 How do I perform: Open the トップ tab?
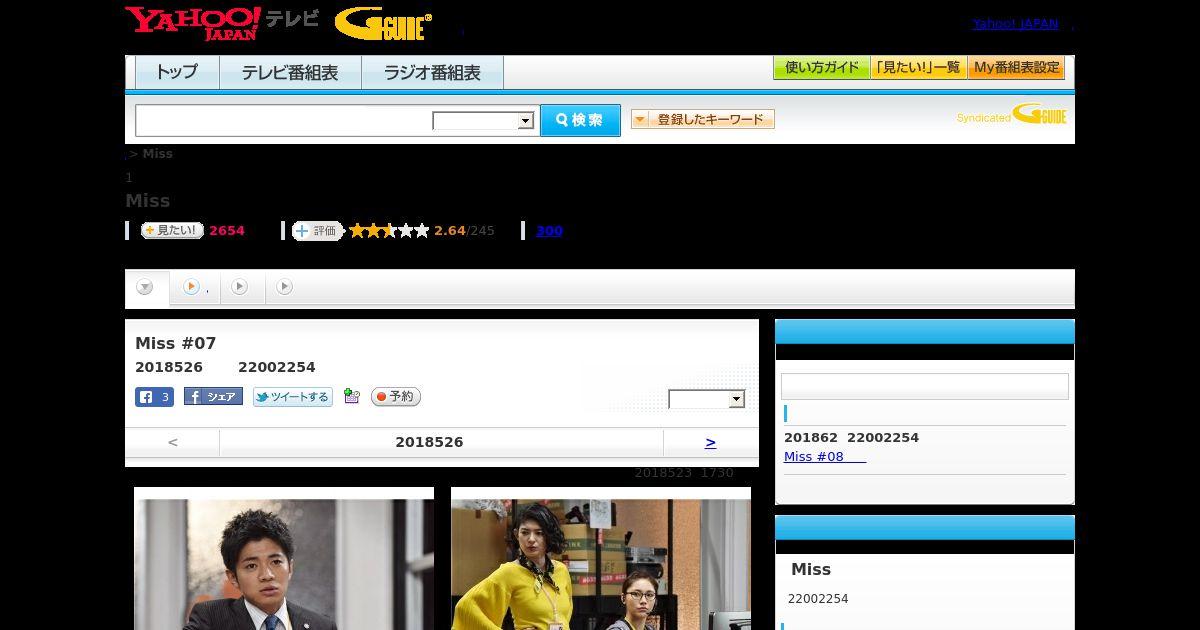pos(177,73)
